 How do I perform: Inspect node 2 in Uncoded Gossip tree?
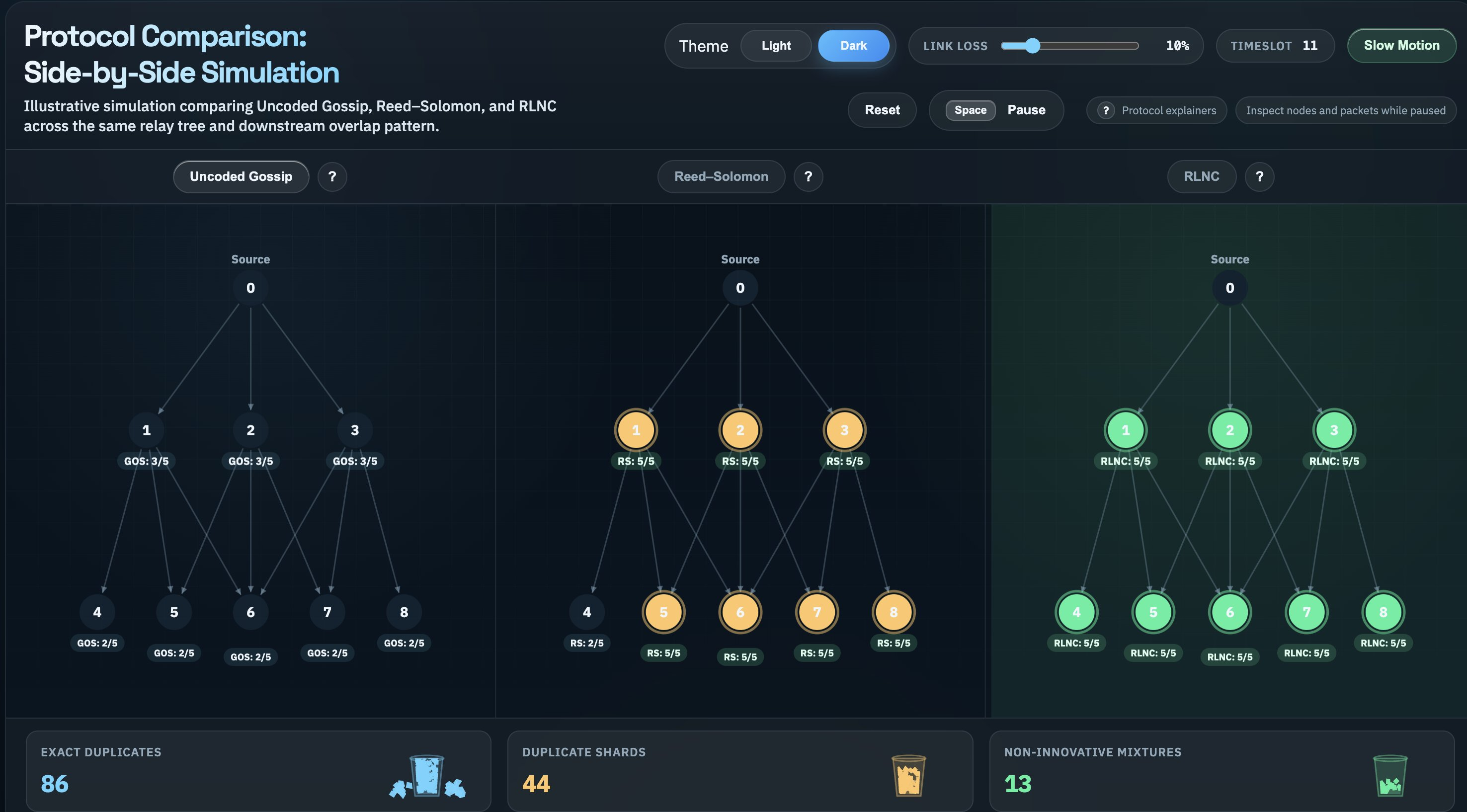click(250, 430)
